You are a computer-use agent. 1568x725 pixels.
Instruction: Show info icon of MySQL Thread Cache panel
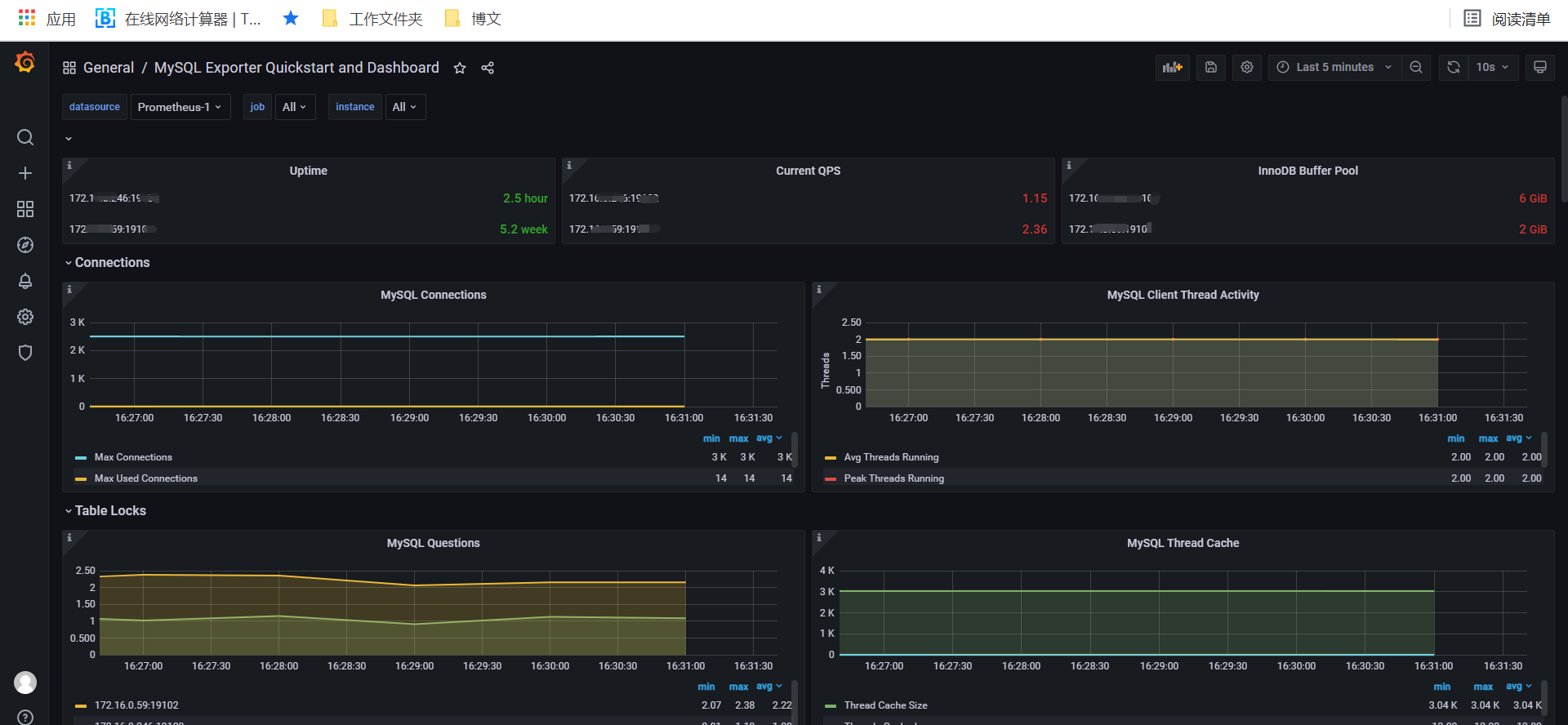pyautogui.click(x=819, y=538)
